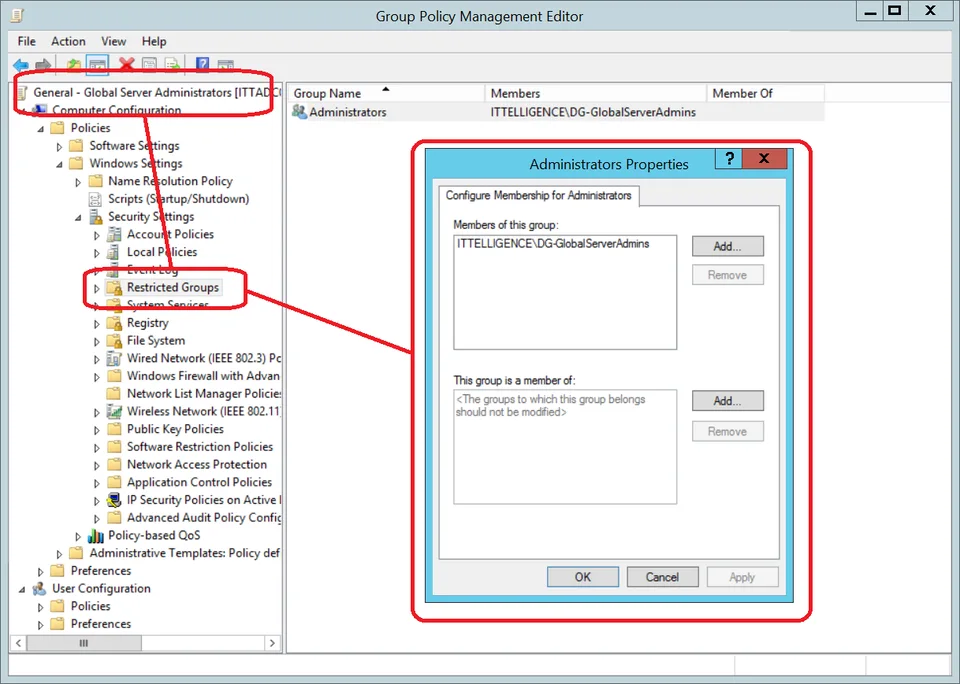
Task: Select the Restricted Groups tree item
Action: [x=173, y=287]
